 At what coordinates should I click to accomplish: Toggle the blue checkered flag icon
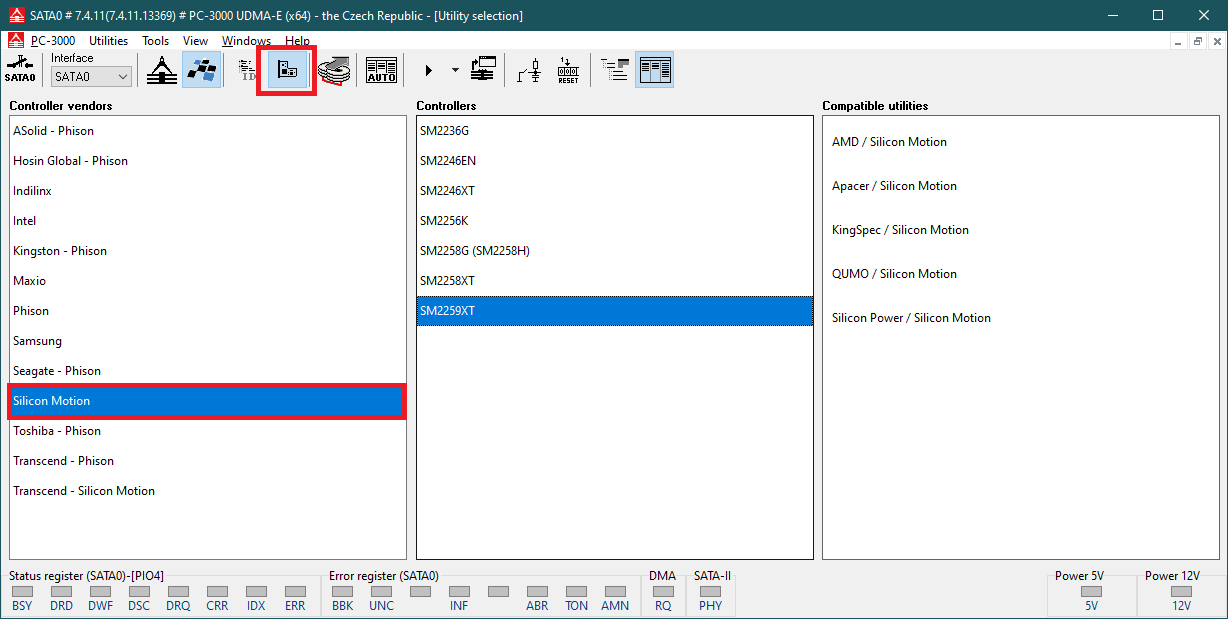point(202,70)
